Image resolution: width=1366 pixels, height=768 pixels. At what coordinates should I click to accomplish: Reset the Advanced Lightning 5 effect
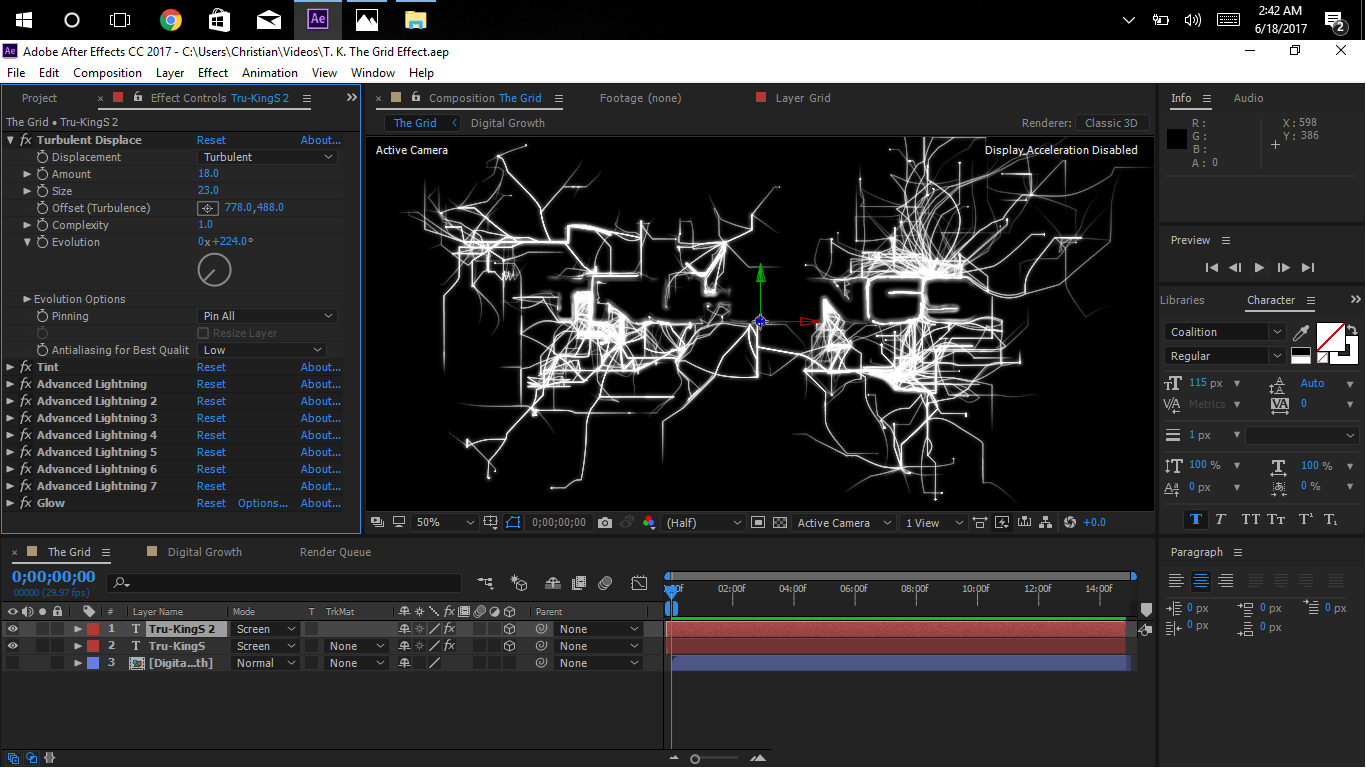(211, 452)
